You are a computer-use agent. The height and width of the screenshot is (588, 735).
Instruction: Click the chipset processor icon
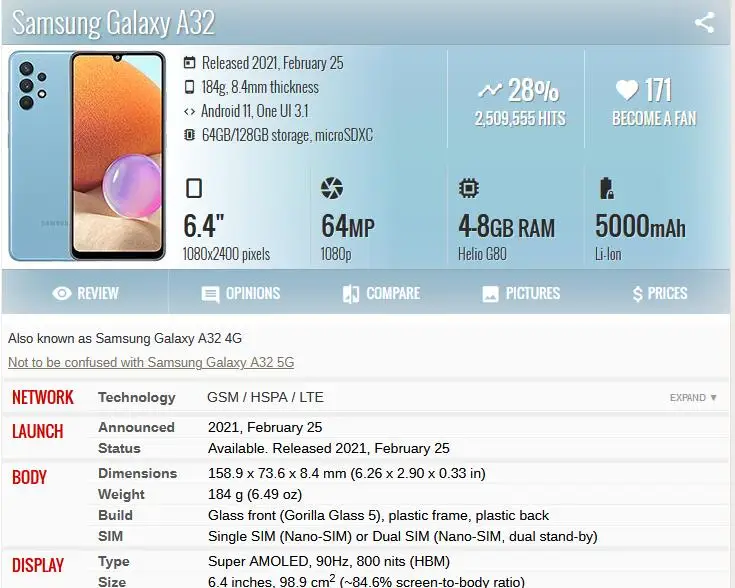[469, 188]
